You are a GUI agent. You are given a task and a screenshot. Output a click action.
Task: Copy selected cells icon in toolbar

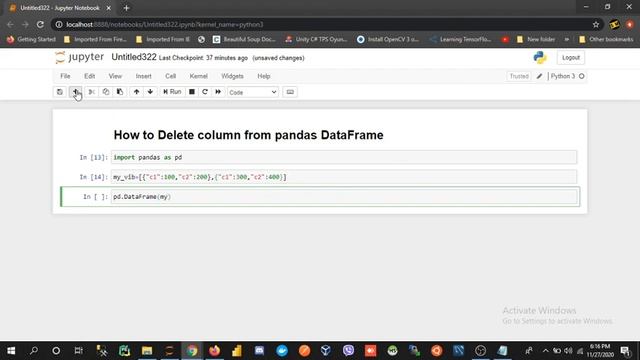pyautogui.click(x=106, y=92)
